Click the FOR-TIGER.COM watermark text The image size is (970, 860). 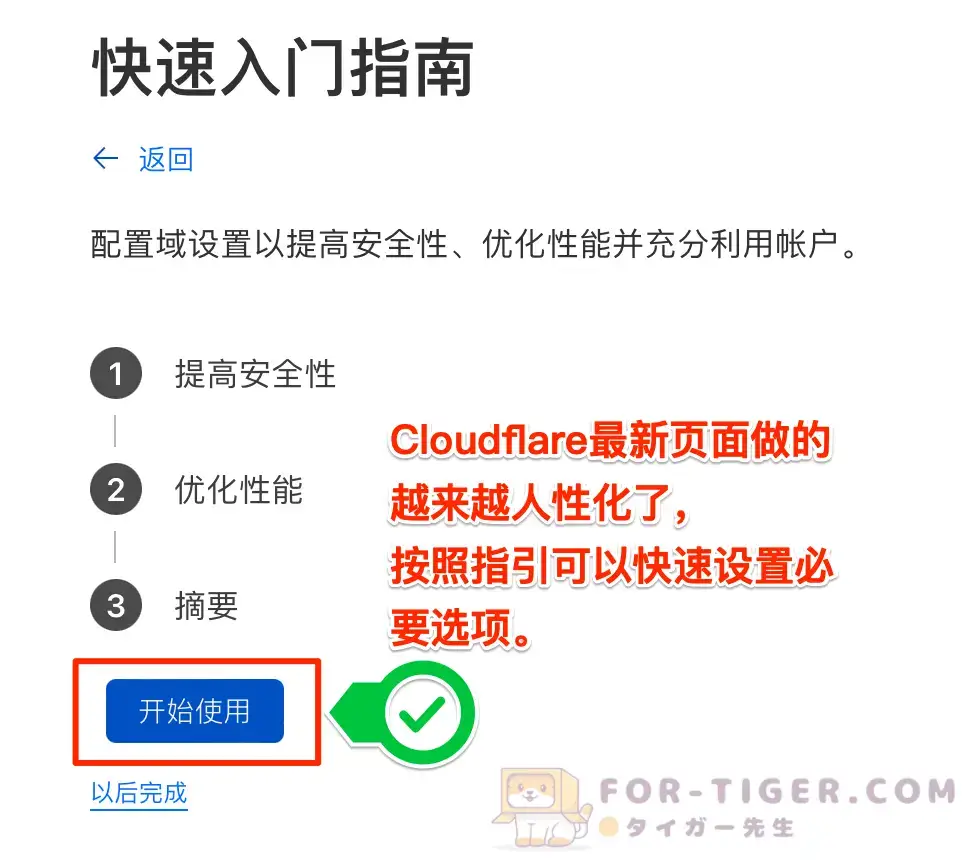pyautogui.click(x=778, y=791)
